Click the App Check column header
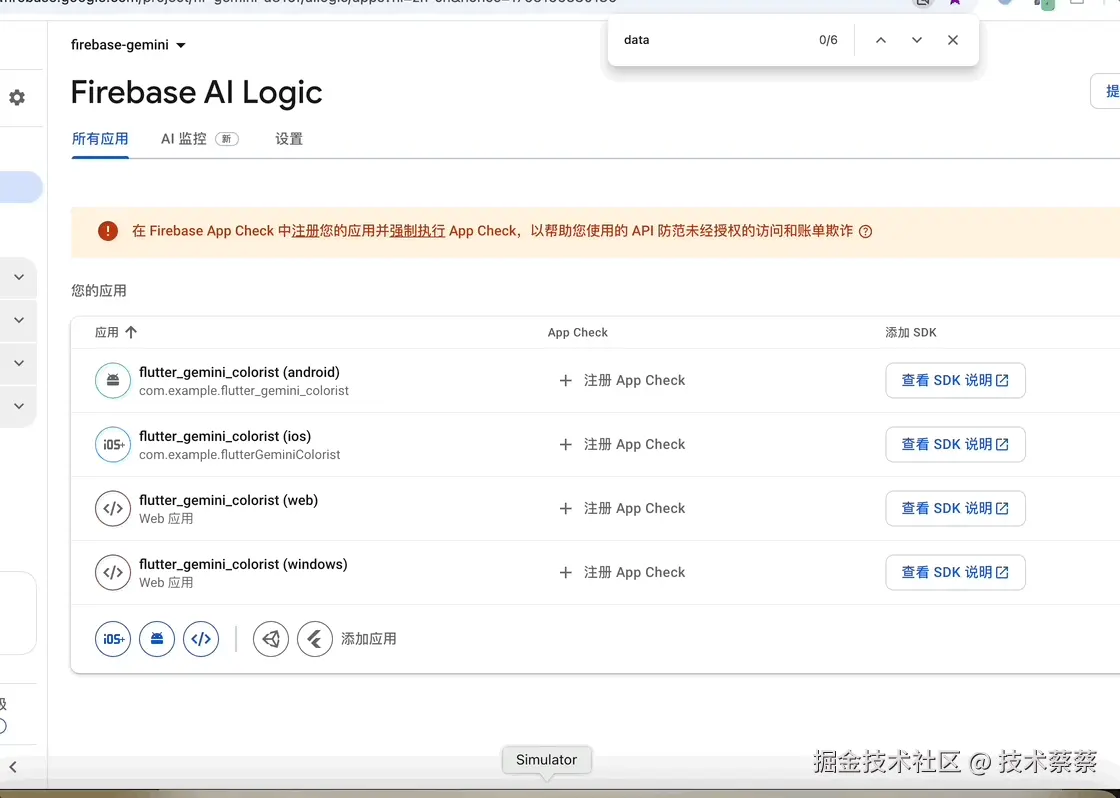1120x798 pixels. coord(578,332)
